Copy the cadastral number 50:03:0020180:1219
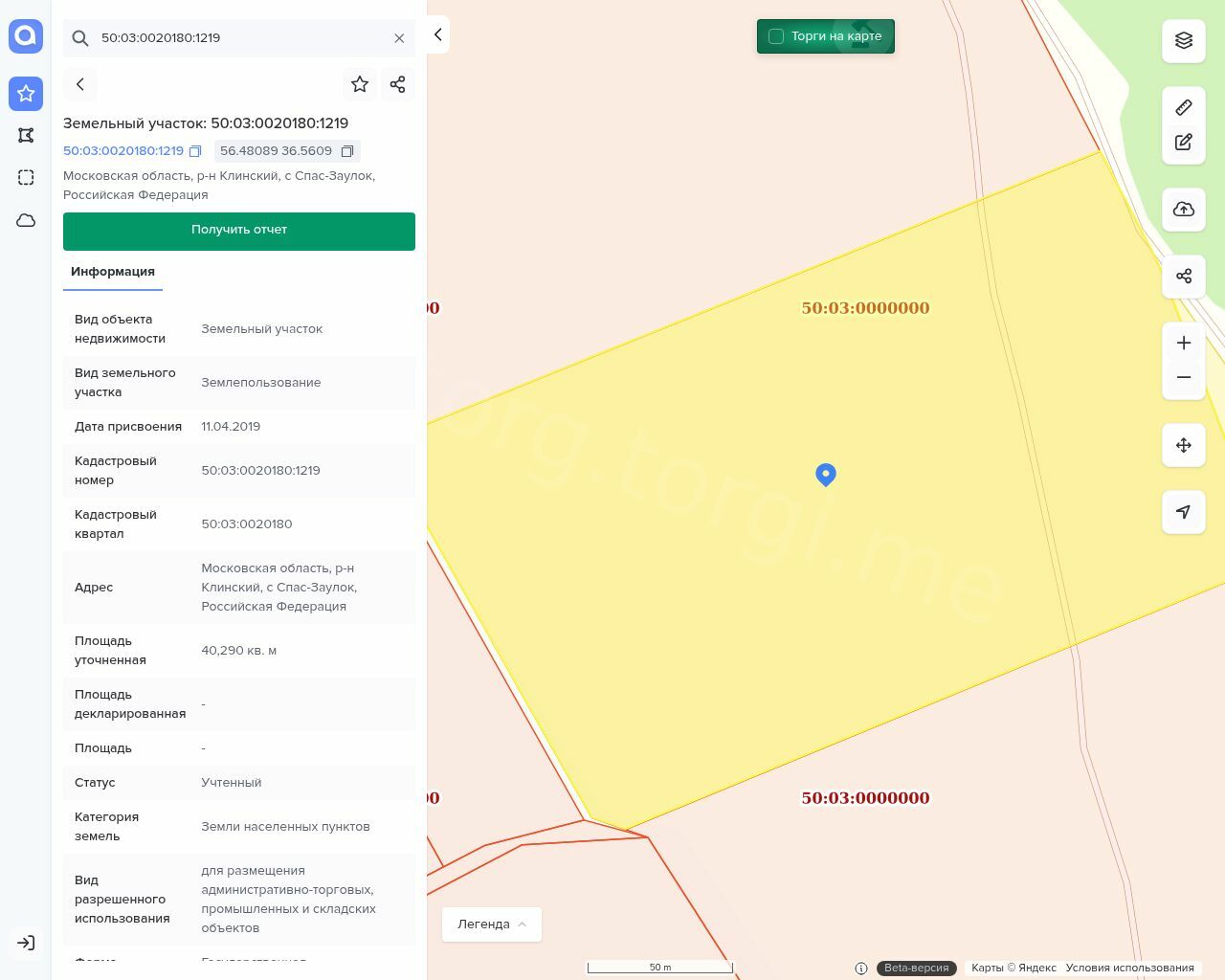The width and height of the screenshot is (1225, 980). 195,151
